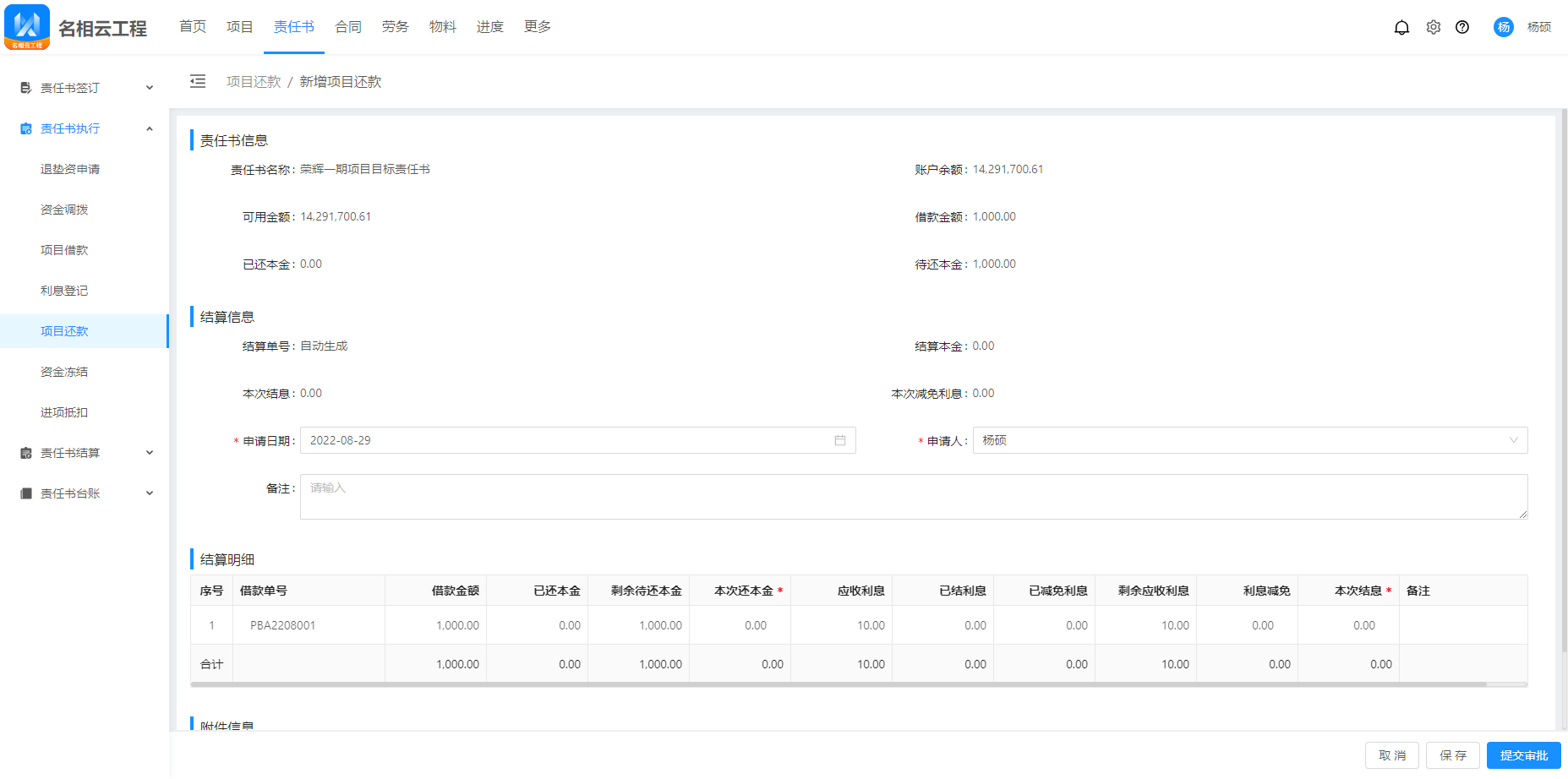
Task: Click the 项目还款 breadcrumb link
Action: [254, 82]
